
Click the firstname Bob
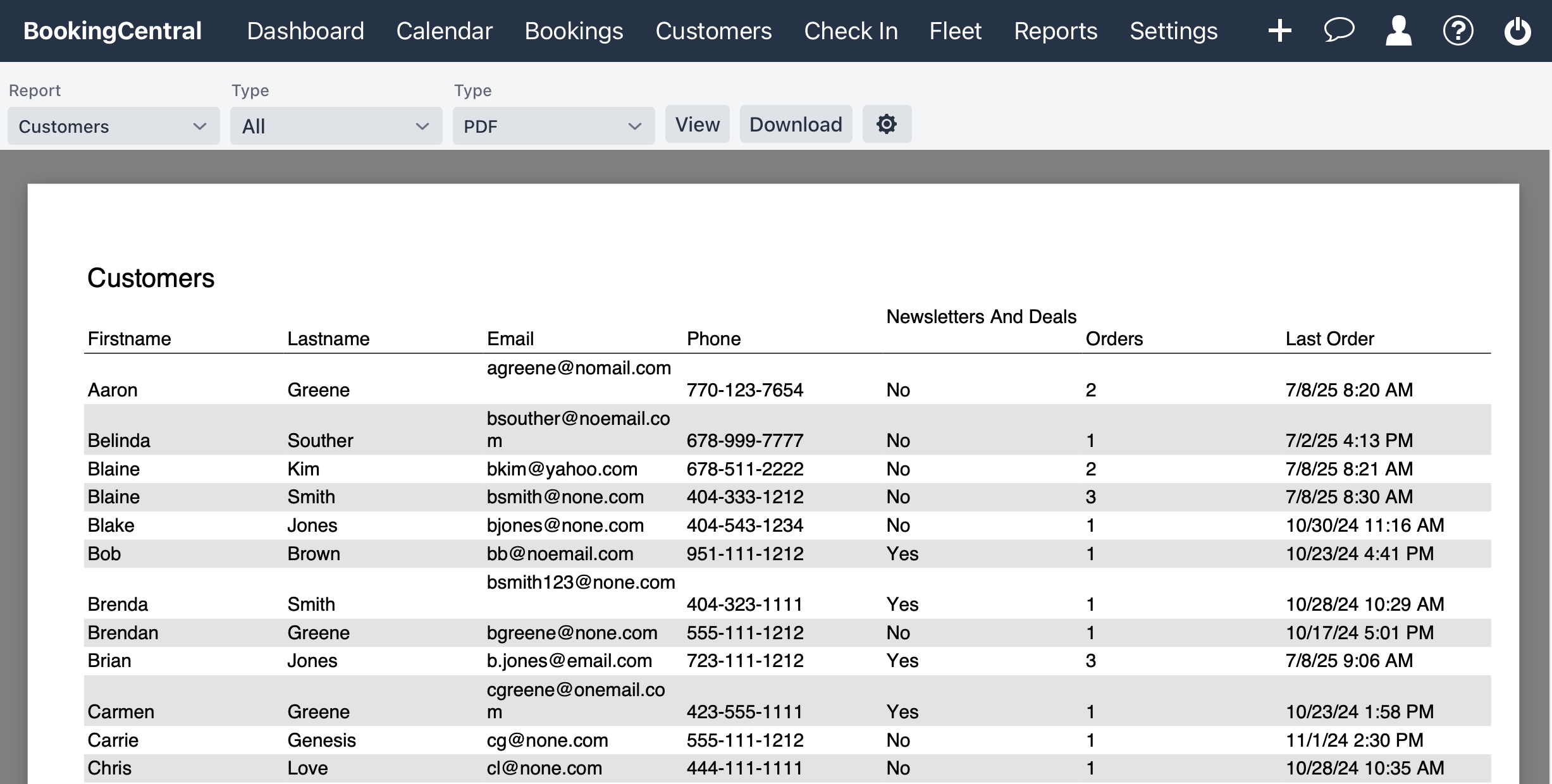pos(104,554)
